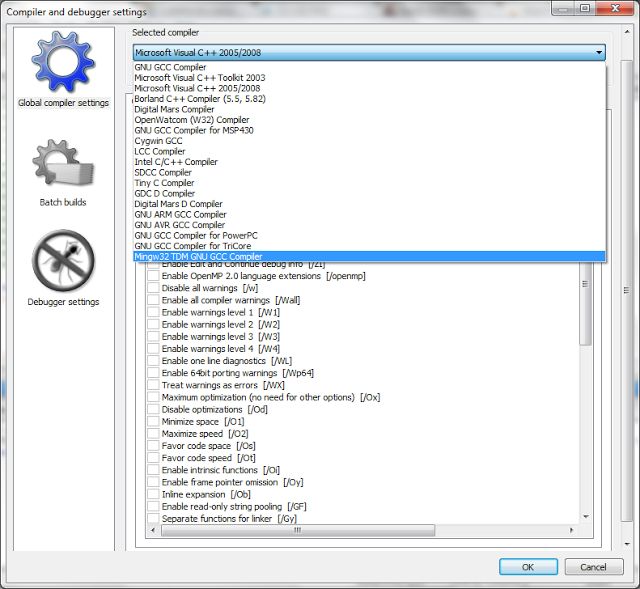Check Minimize space [/O1]

point(153,421)
